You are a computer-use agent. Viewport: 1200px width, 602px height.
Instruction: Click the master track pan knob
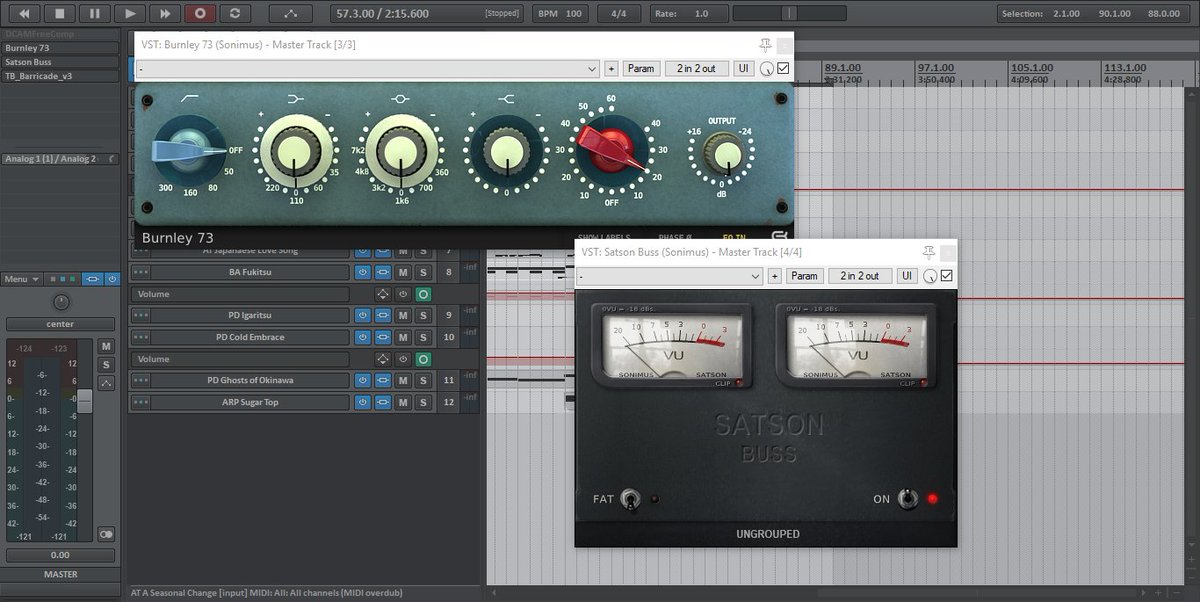[x=62, y=302]
